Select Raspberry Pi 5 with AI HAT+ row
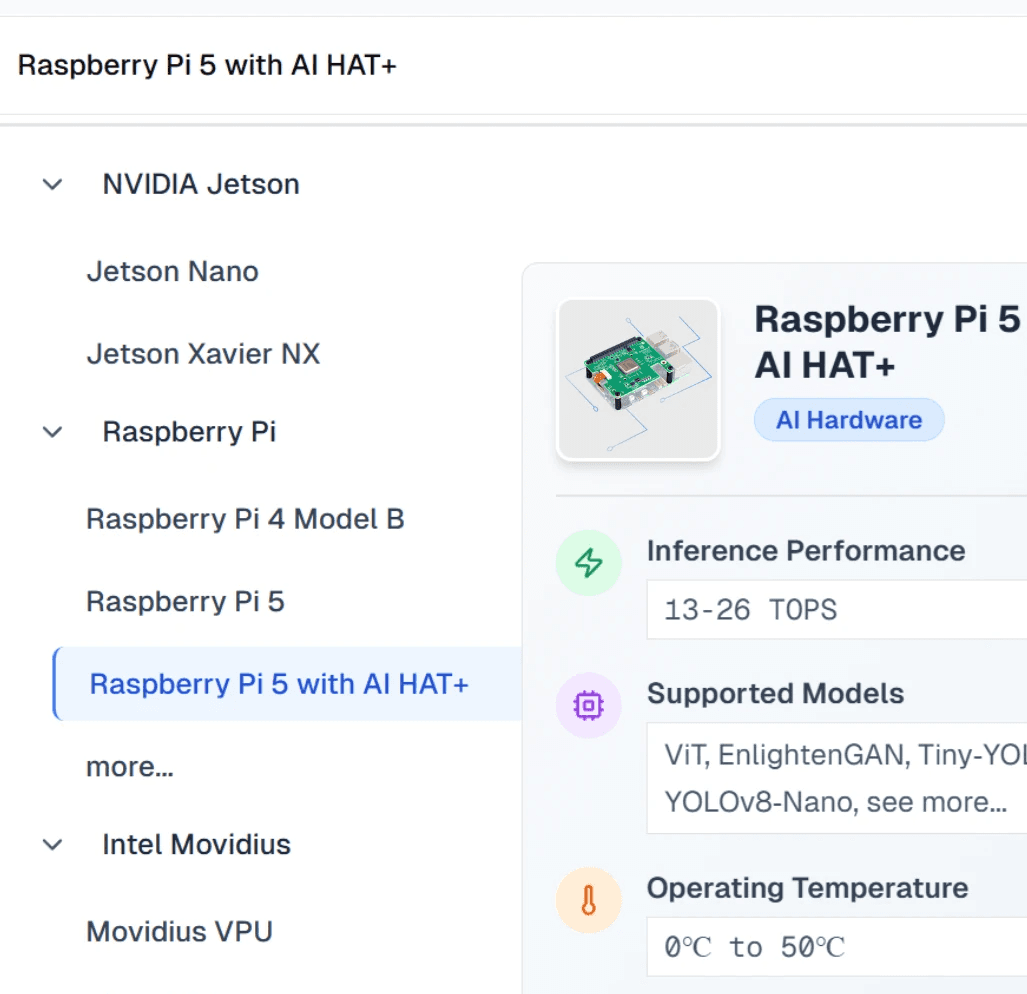Image resolution: width=1027 pixels, height=994 pixels. coord(288,684)
